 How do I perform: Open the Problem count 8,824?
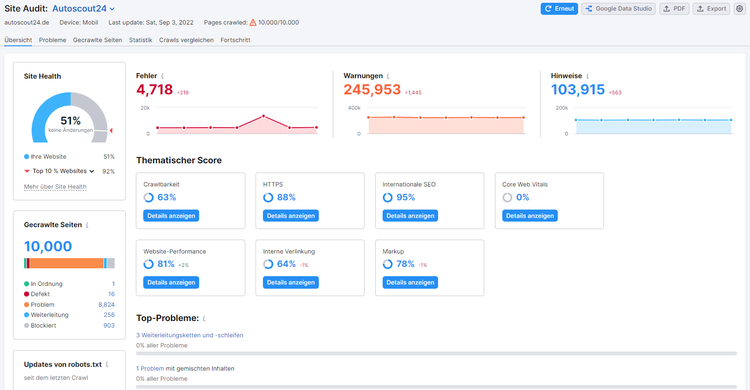click(x=107, y=305)
